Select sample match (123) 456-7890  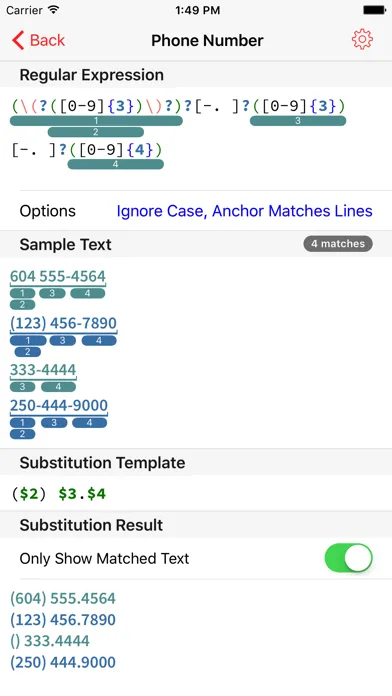click(x=63, y=323)
